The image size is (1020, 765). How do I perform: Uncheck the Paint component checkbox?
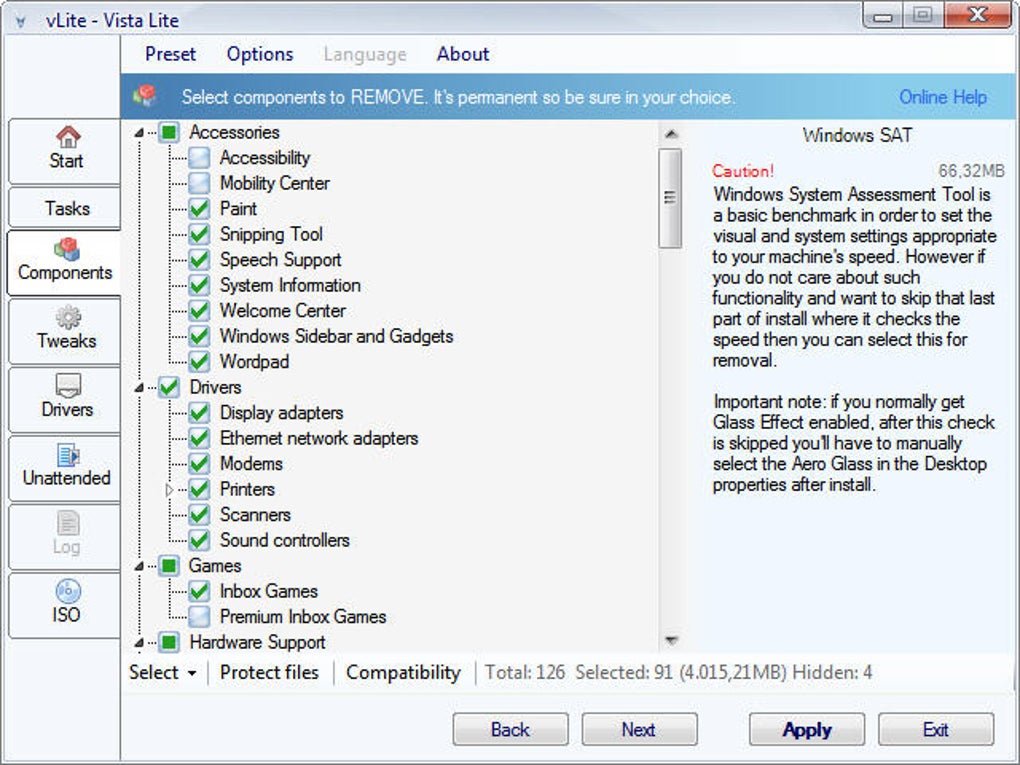point(199,209)
